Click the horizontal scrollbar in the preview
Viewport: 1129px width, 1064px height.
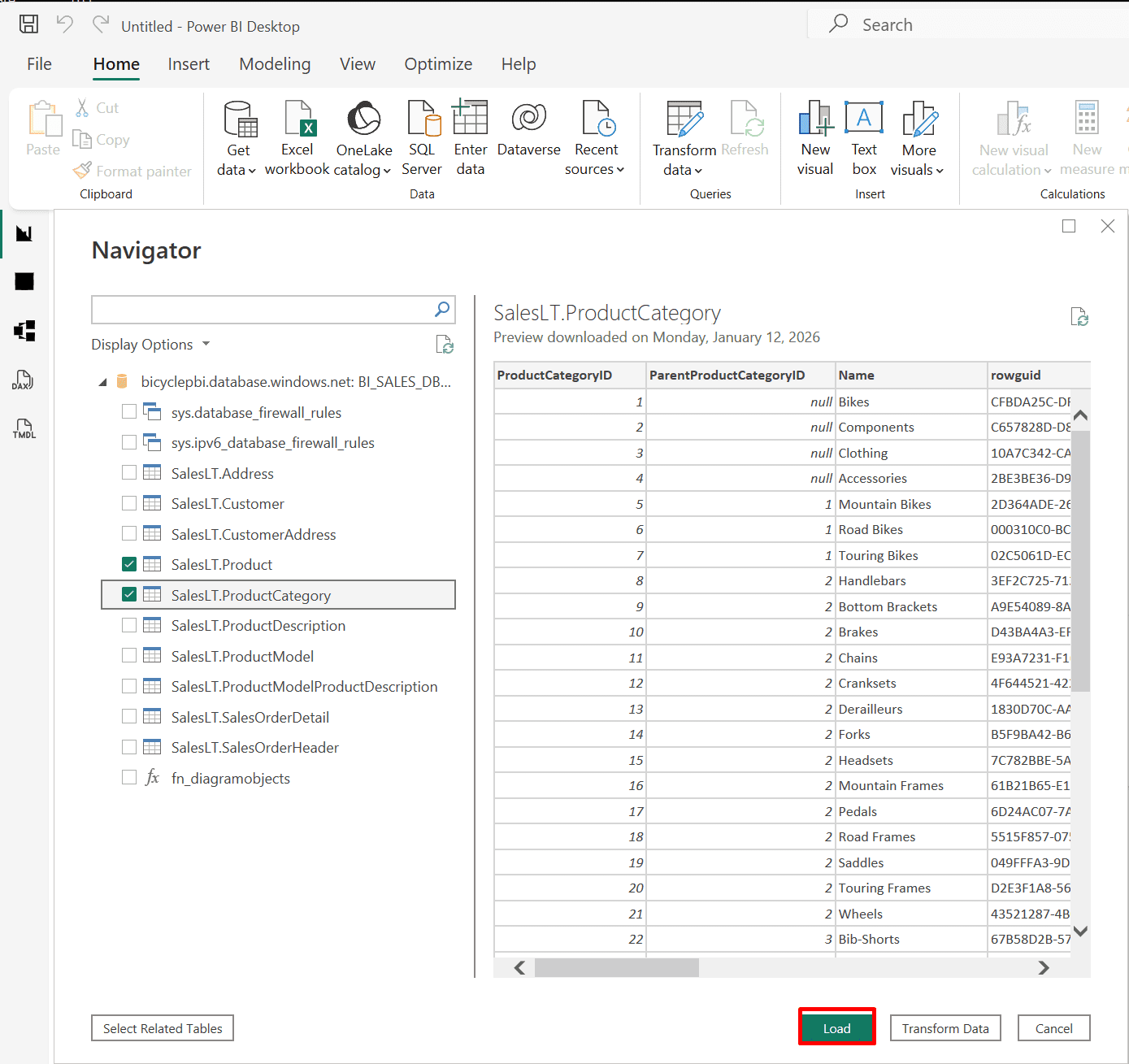[x=616, y=967]
